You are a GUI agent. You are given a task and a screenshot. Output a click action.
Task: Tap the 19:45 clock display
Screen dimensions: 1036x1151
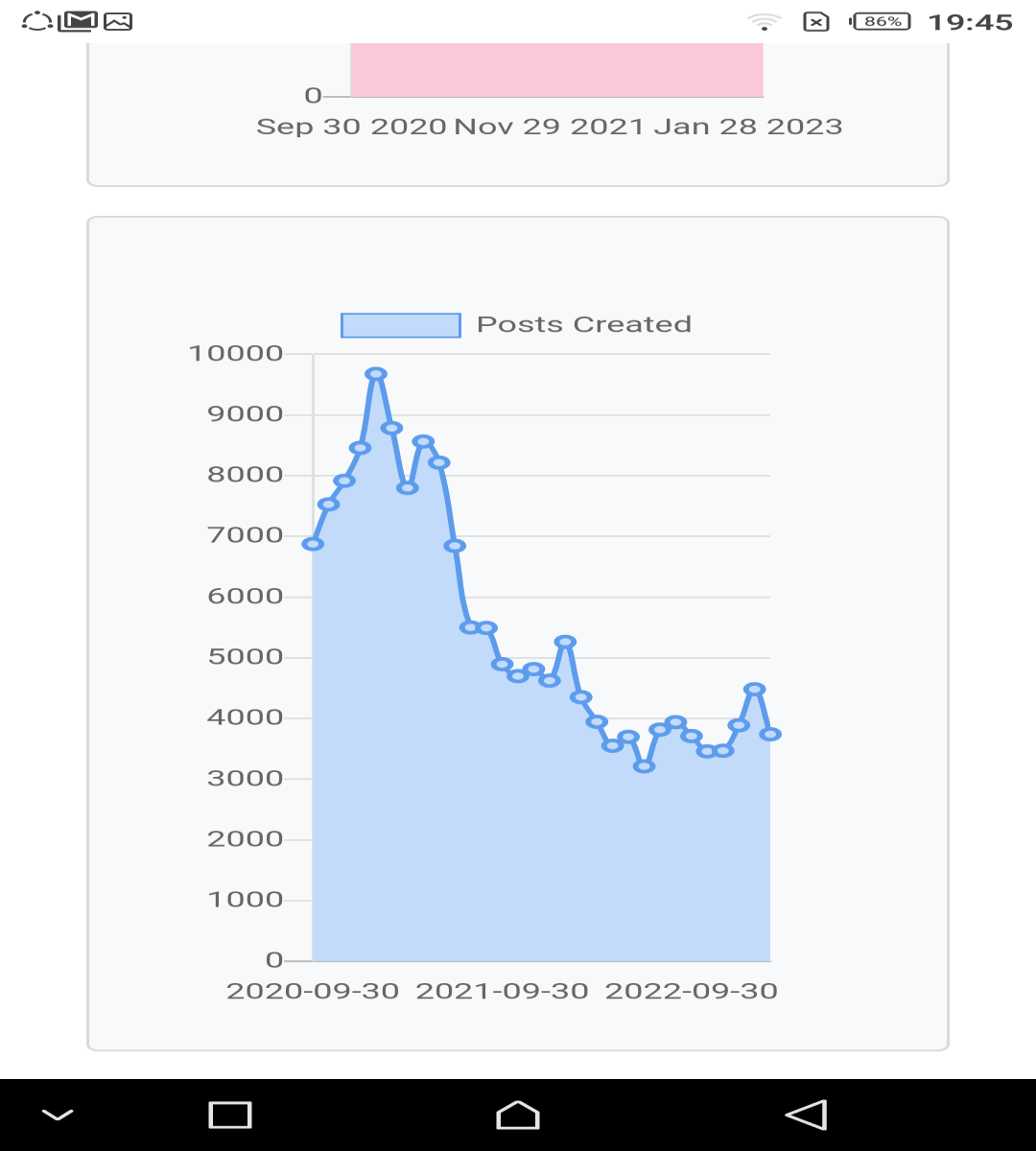point(971,22)
